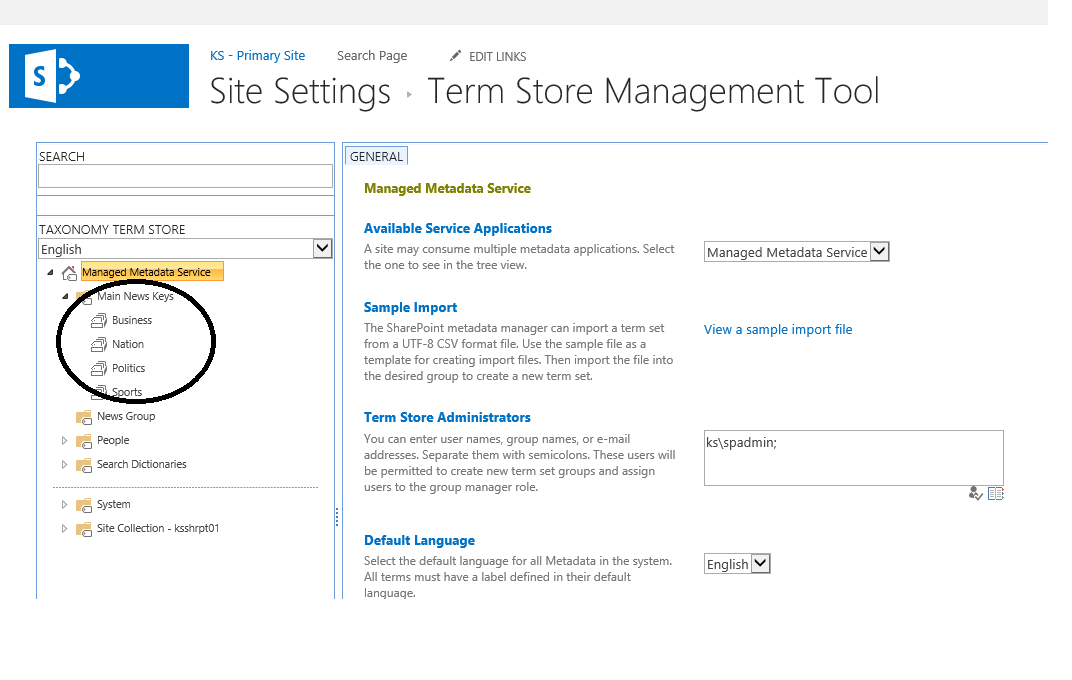This screenshot has height=680, width=1072.
Task: Click the EDIT LINKS pencil icon
Action: pyautogui.click(x=455, y=56)
